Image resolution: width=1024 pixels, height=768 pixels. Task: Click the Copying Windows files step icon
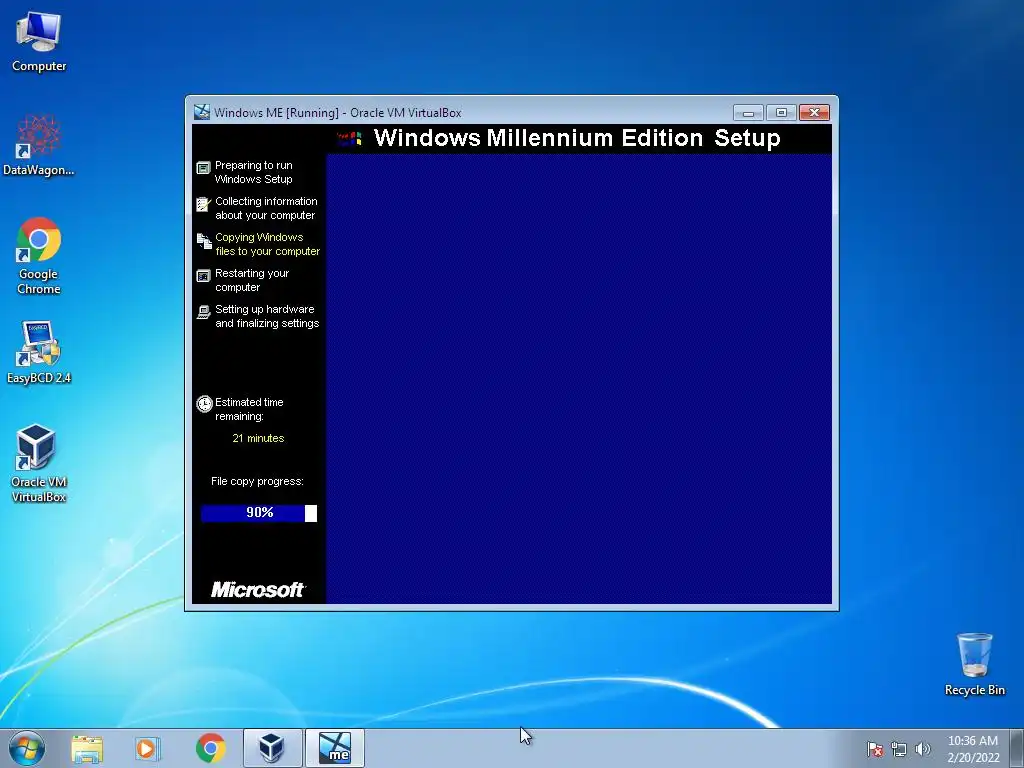(204, 241)
